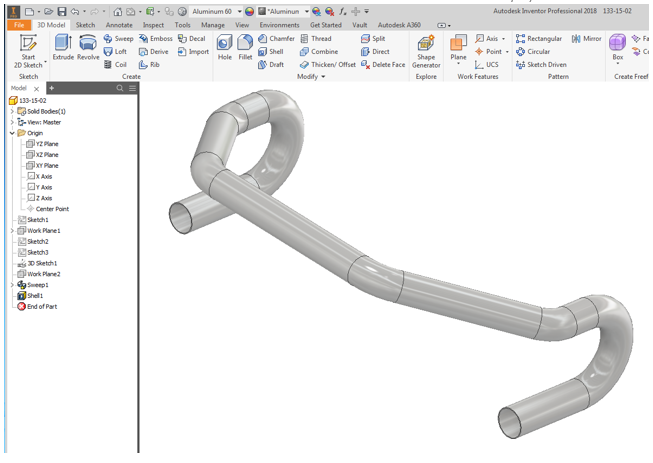Image resolution: width=653 pixels, height=463 pixels.
Task: Open the Tools tab
Action: click(182, 25)
